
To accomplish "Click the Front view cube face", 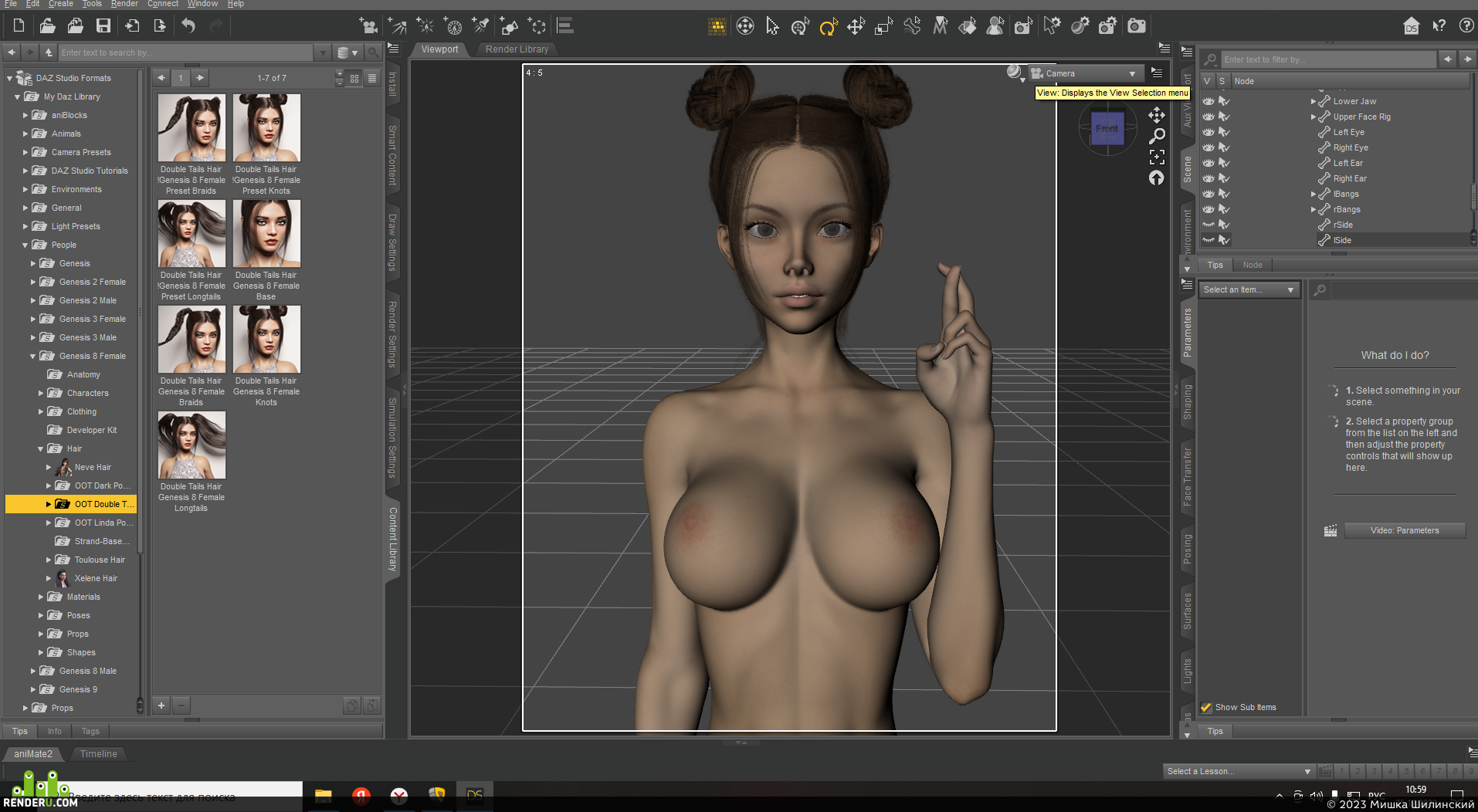I will [1107, 128].
